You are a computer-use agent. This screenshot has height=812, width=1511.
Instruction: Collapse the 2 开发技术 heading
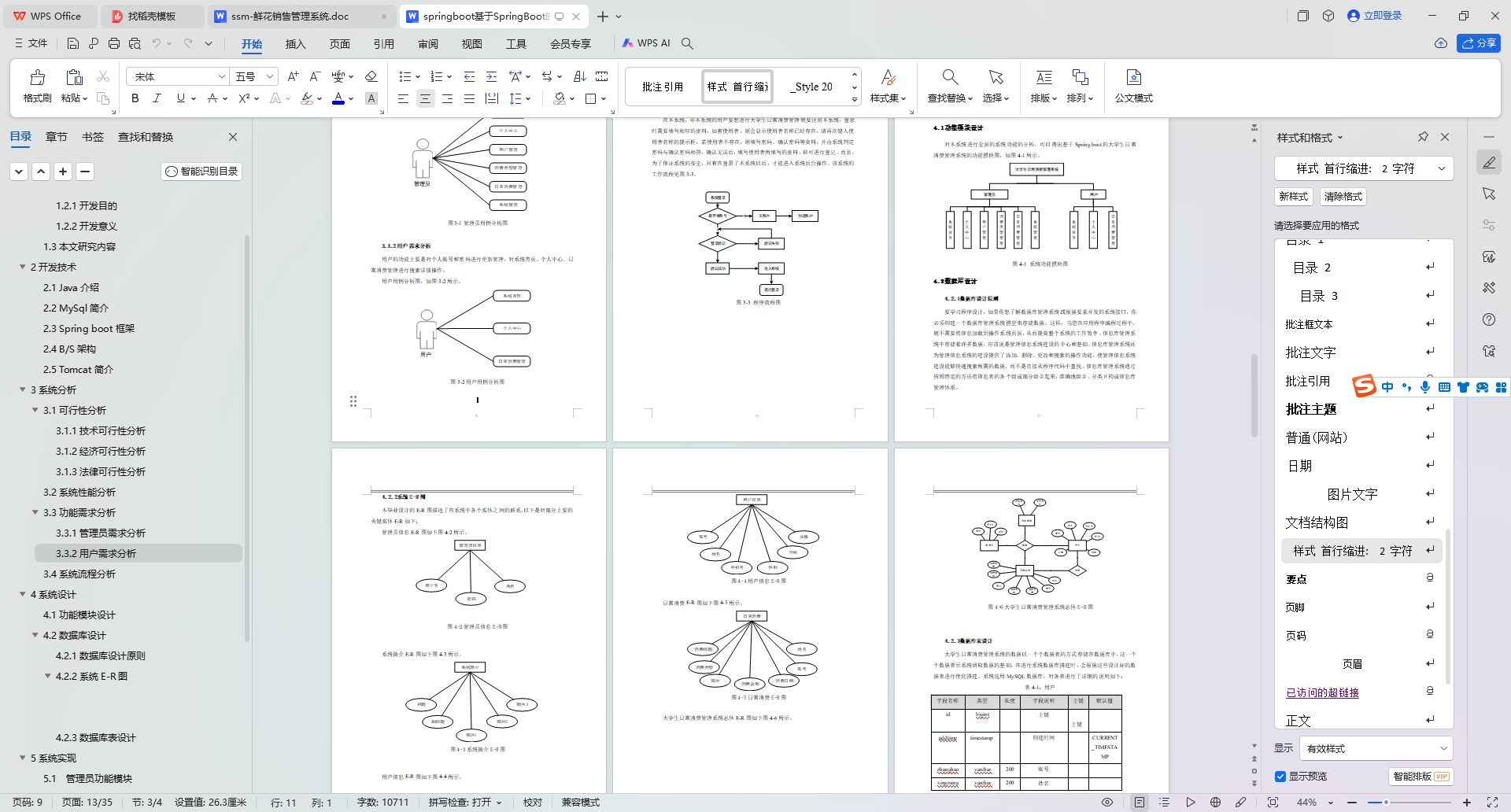[x=22, y=267]
